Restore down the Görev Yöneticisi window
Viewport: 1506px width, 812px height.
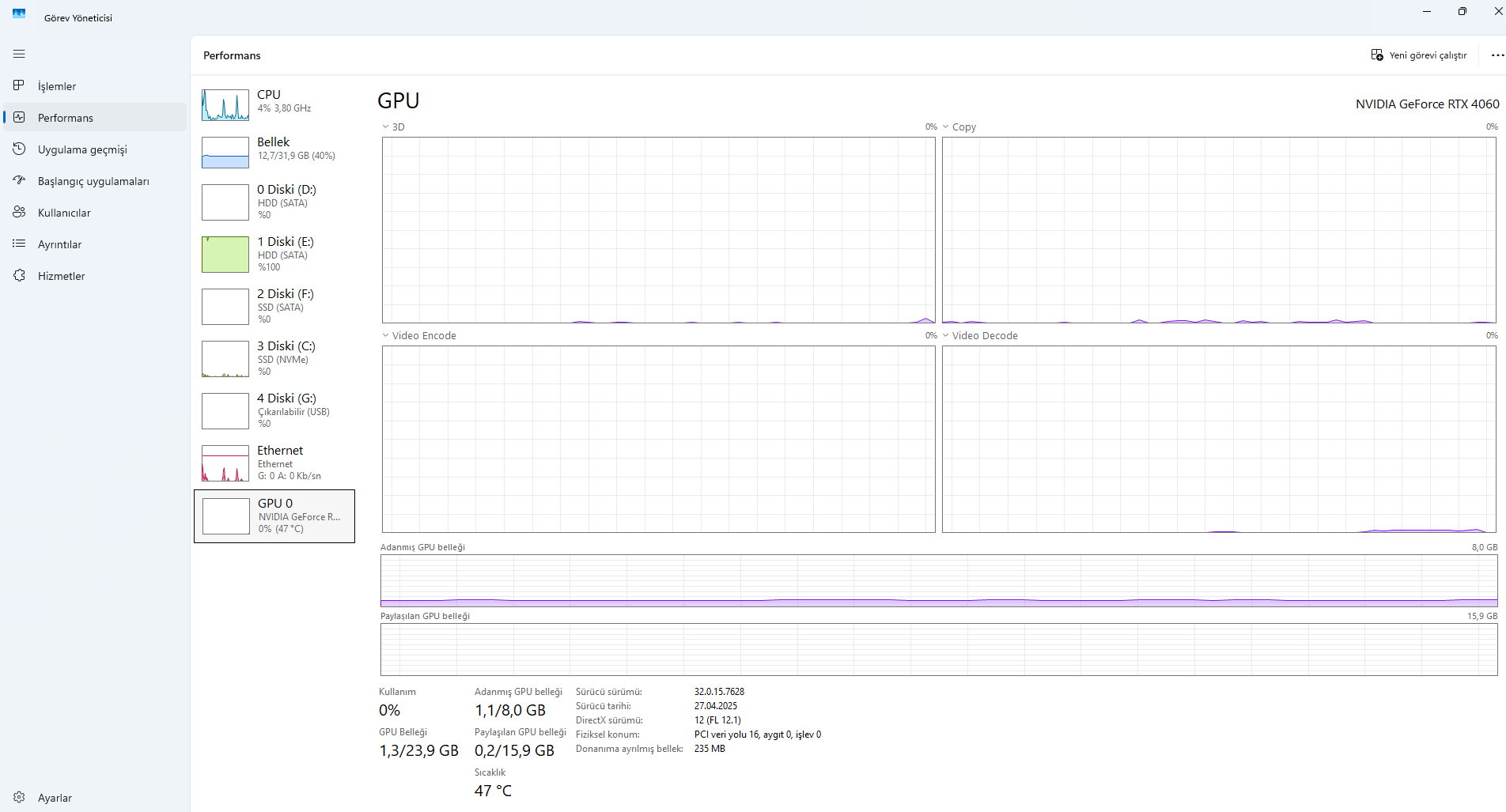coord(1462,11)
